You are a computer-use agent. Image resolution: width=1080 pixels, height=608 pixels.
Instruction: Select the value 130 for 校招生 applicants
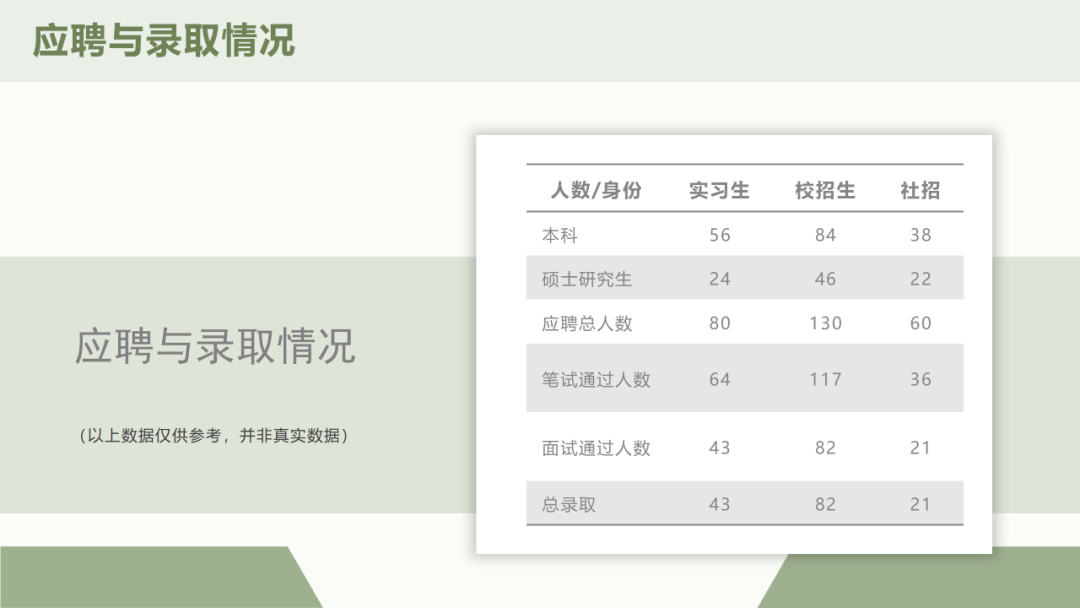coord(825,323)
